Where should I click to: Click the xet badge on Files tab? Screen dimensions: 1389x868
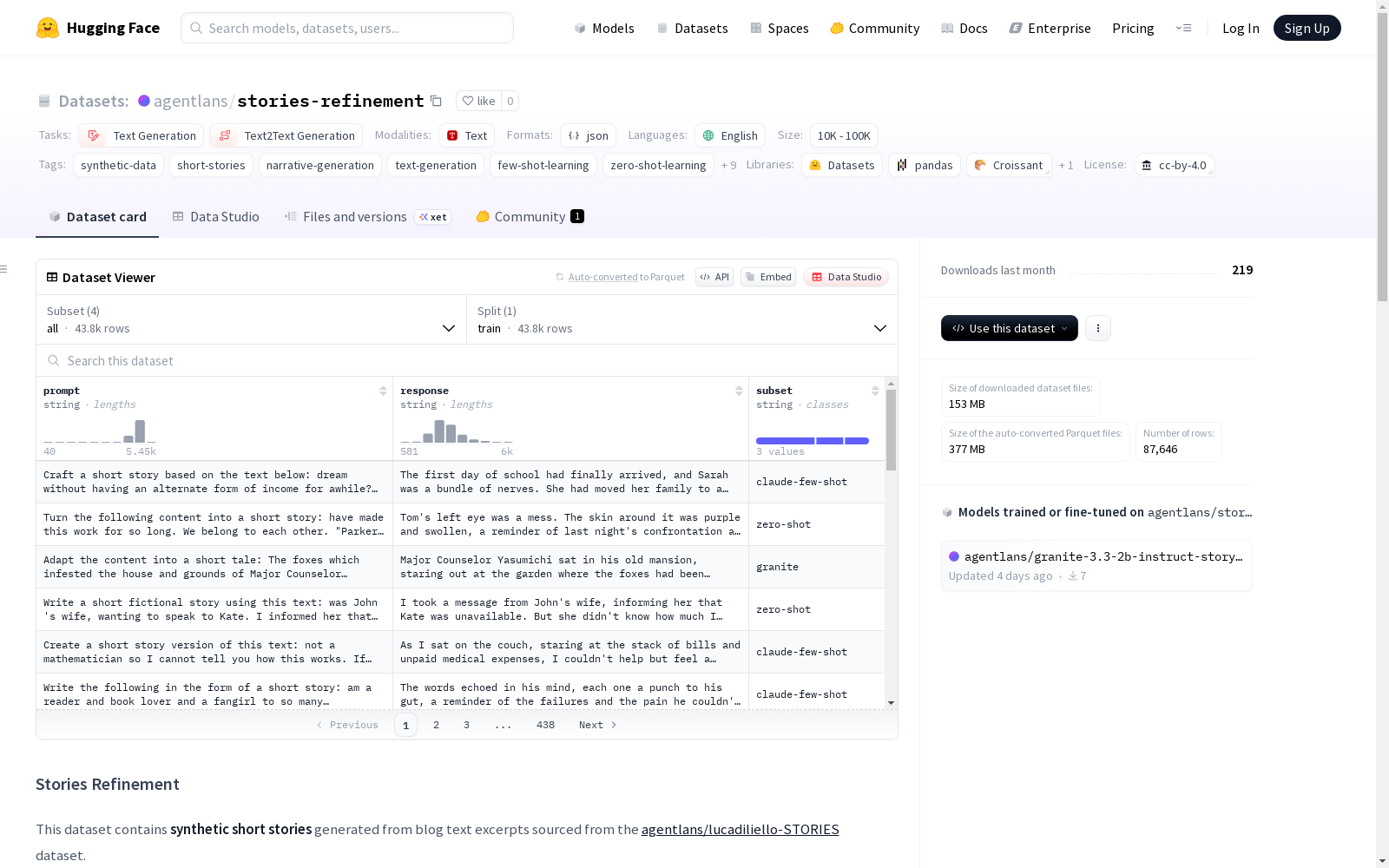[x=433, y=217]
